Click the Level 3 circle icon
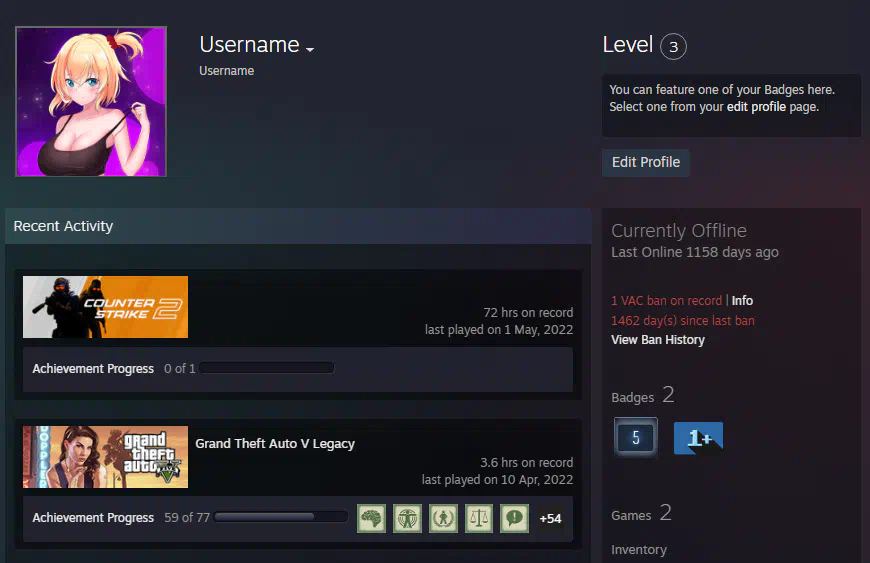This screenshot has width=870, height=563. [673, 46]
